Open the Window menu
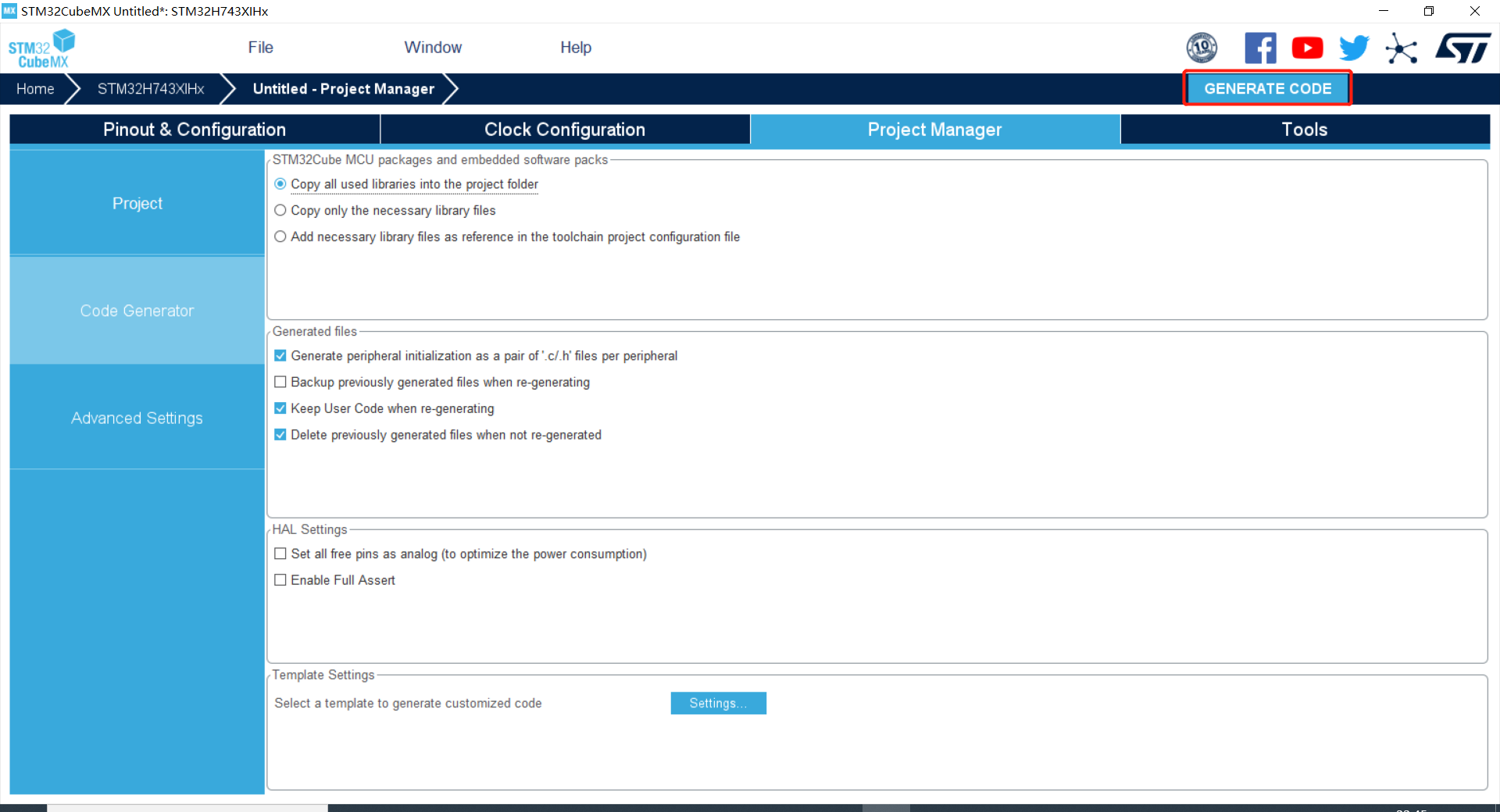This screenshot has height=812, width=1500. click(433, 48)
